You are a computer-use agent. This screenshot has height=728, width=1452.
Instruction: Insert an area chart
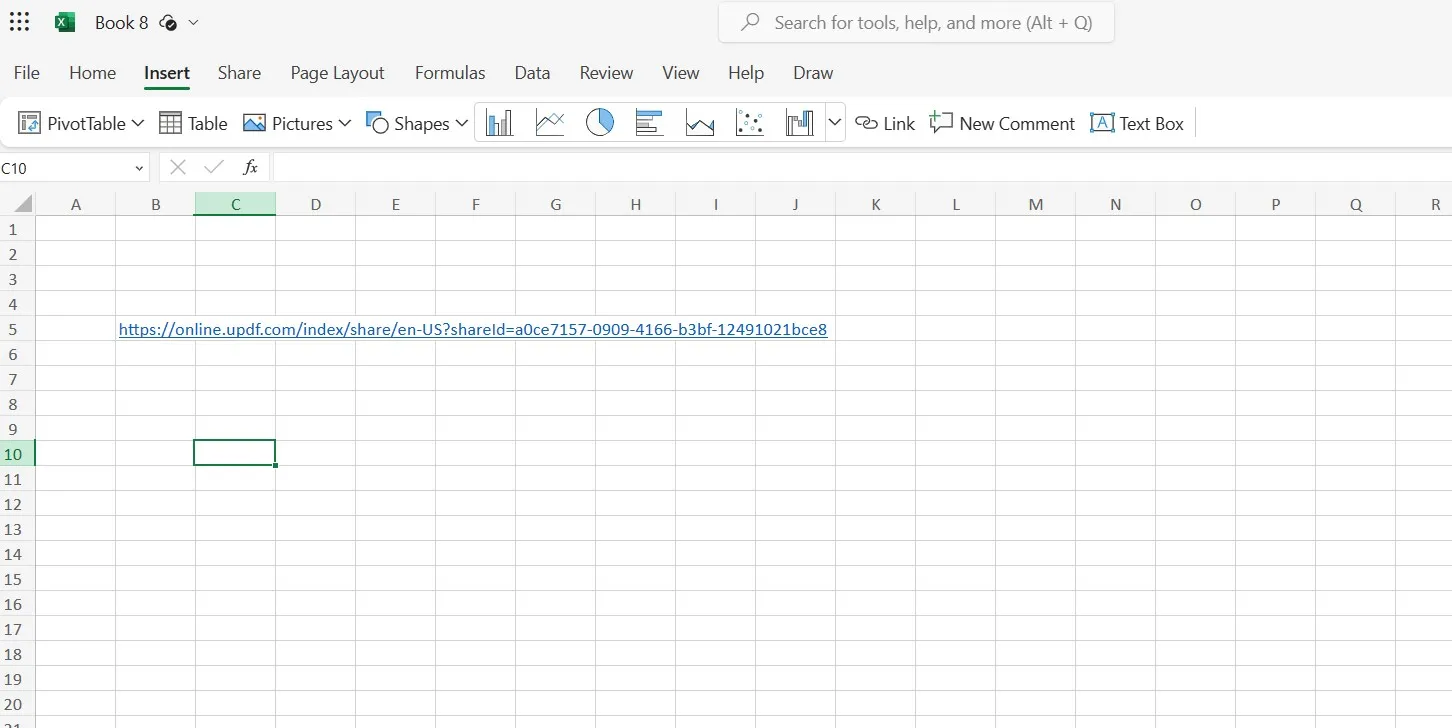pos(699,123)
